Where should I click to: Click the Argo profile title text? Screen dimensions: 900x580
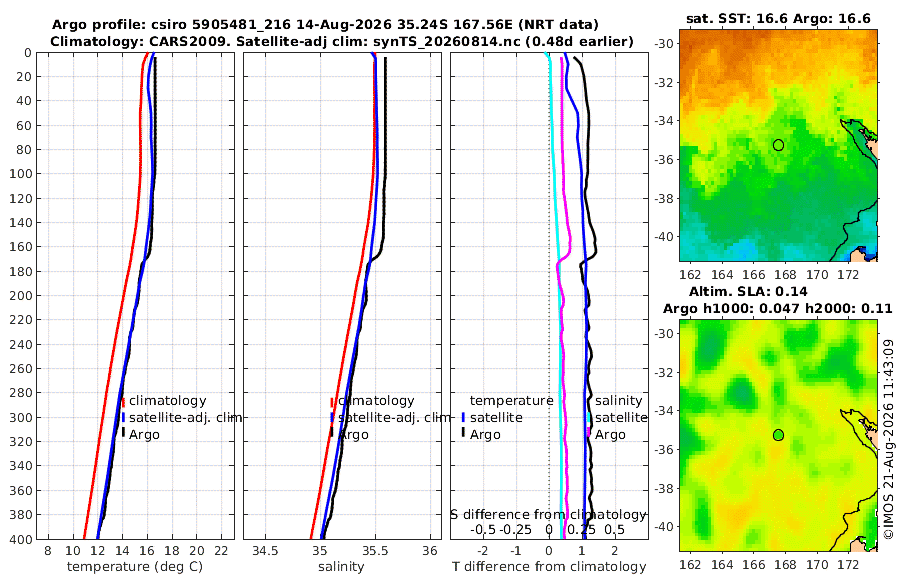(325, 25)
